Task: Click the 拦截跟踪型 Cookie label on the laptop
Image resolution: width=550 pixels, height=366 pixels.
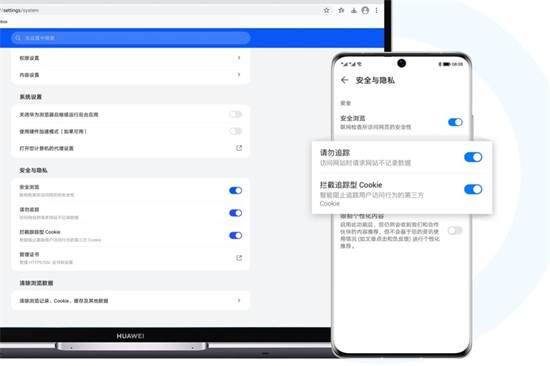Action: click(x=40, y=232)
